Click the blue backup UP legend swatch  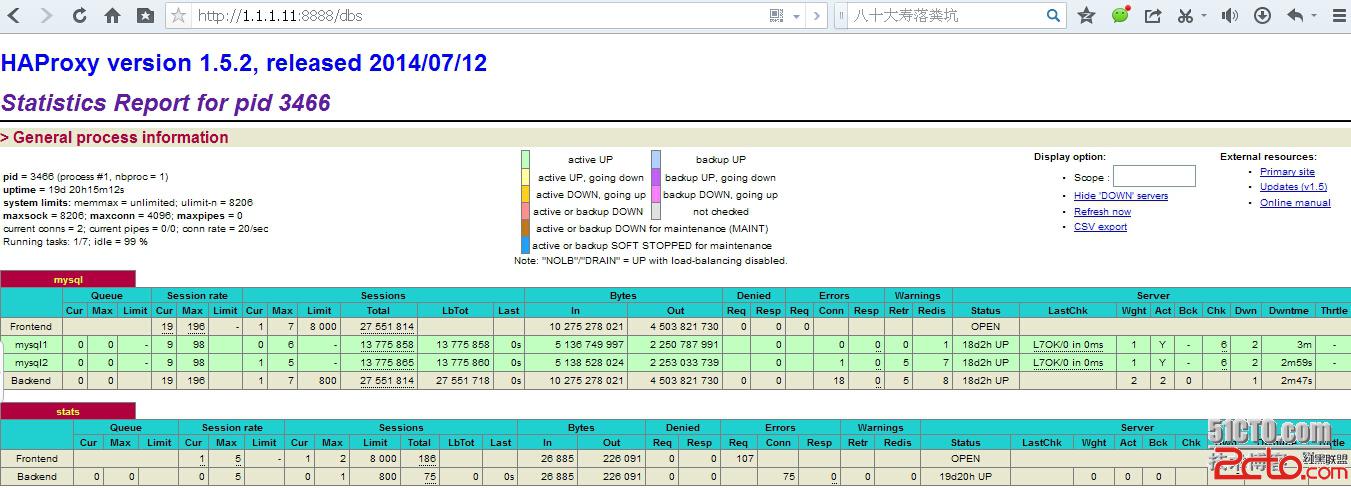[656, 160]
